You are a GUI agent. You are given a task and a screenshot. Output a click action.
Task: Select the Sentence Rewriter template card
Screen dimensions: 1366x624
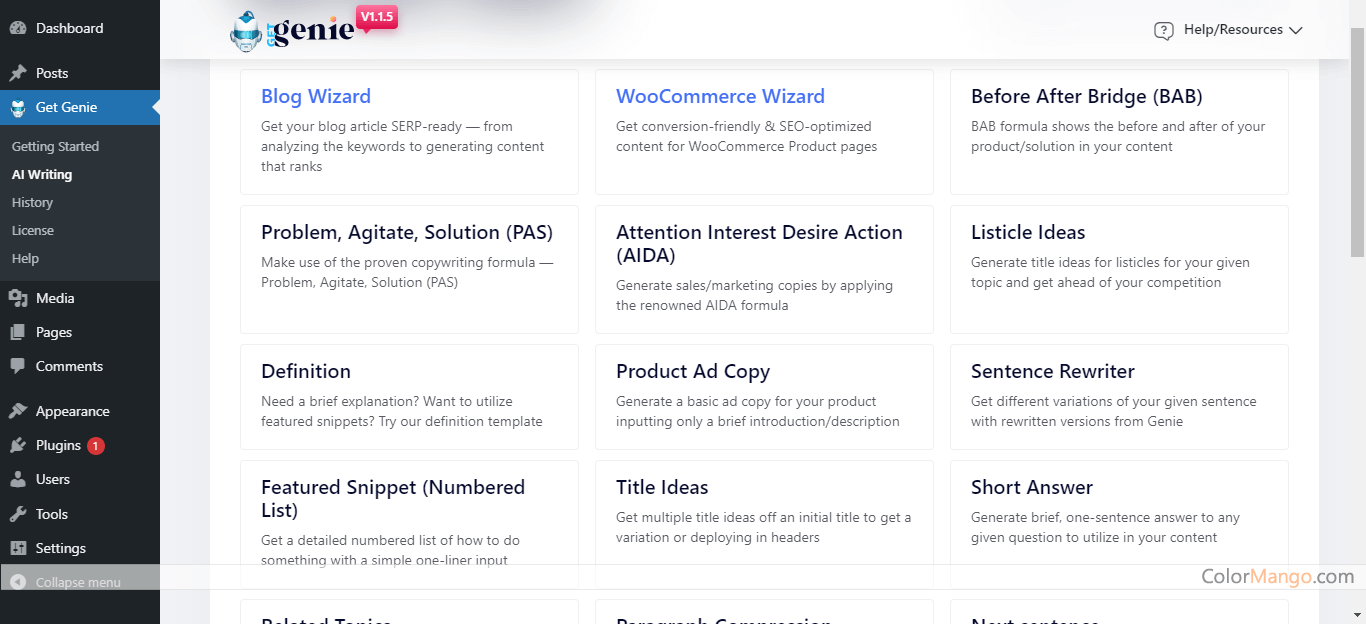point(1118,396)
